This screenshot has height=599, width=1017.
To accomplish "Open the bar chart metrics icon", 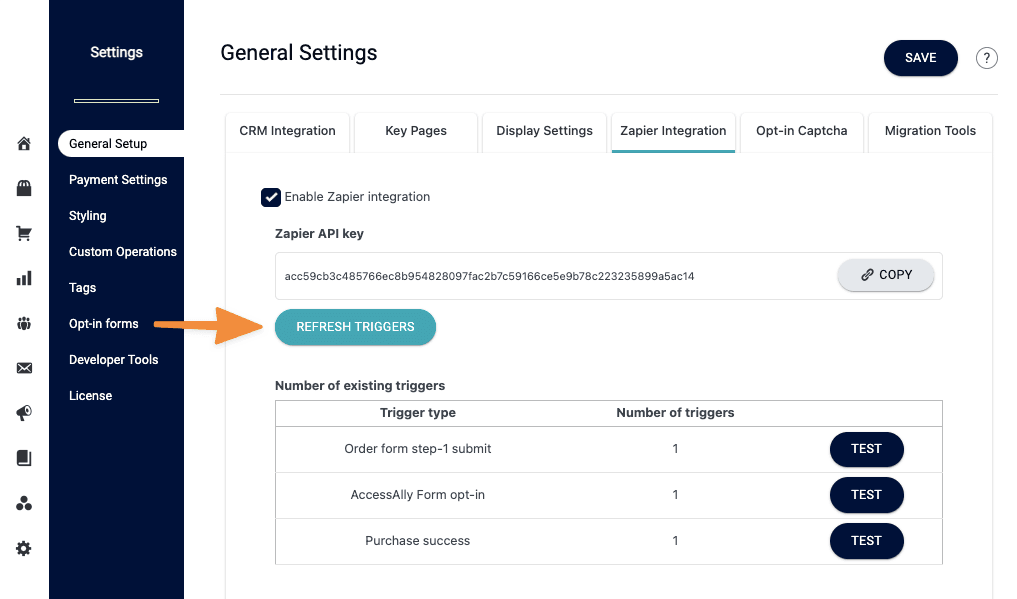I will pos(24,279).
